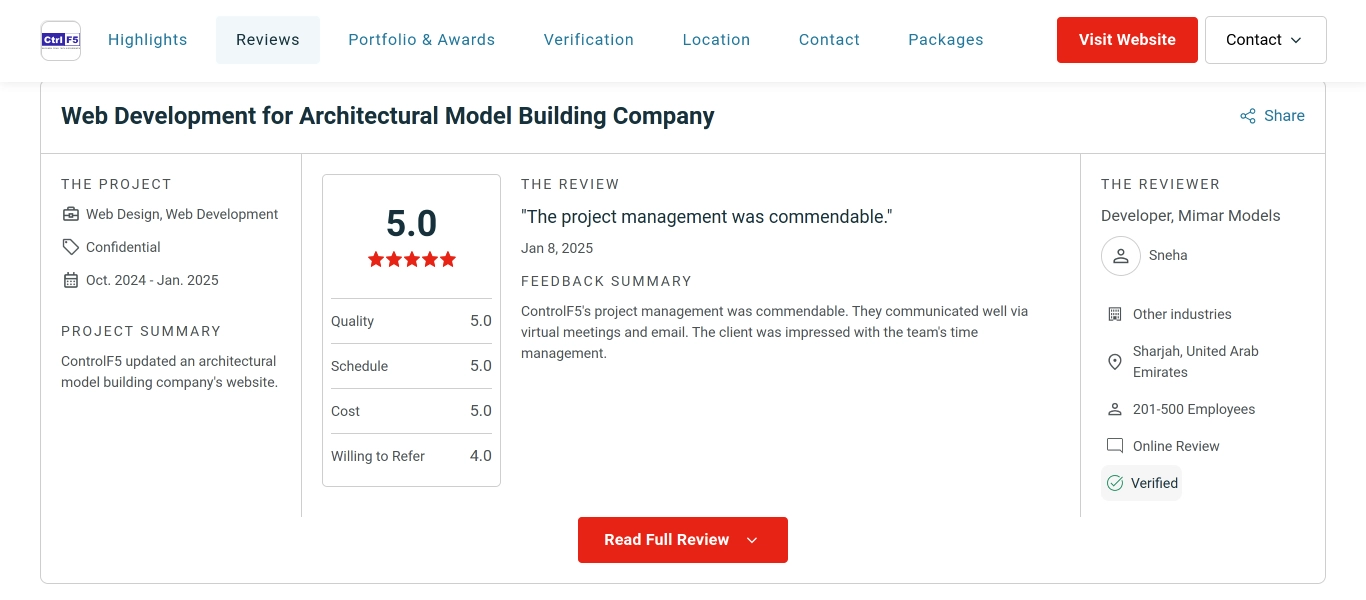This screenshot has height=600, width=1366.
Task: Open the Contact dropdown in the header
Action: tap(1265, 40)
